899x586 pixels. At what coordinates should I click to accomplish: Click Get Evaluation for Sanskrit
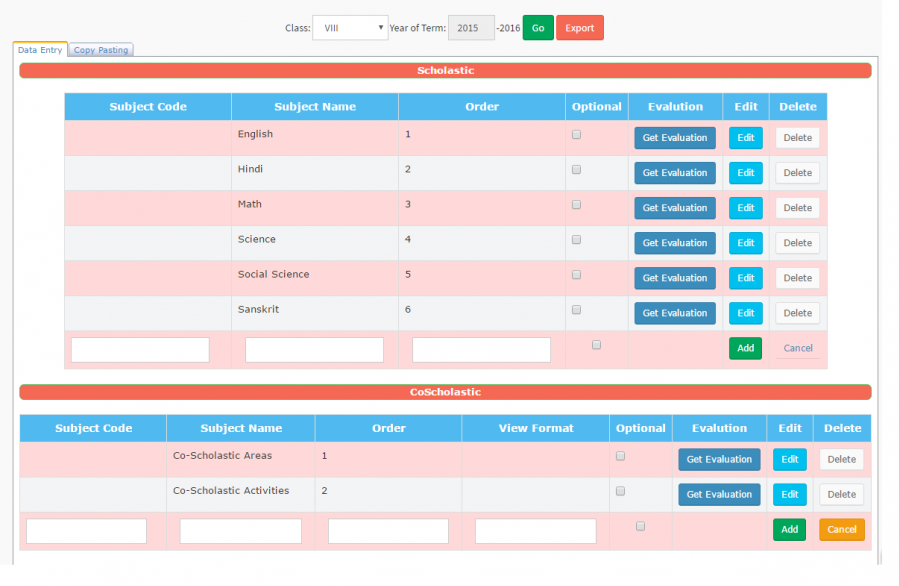tap(674, 313)
